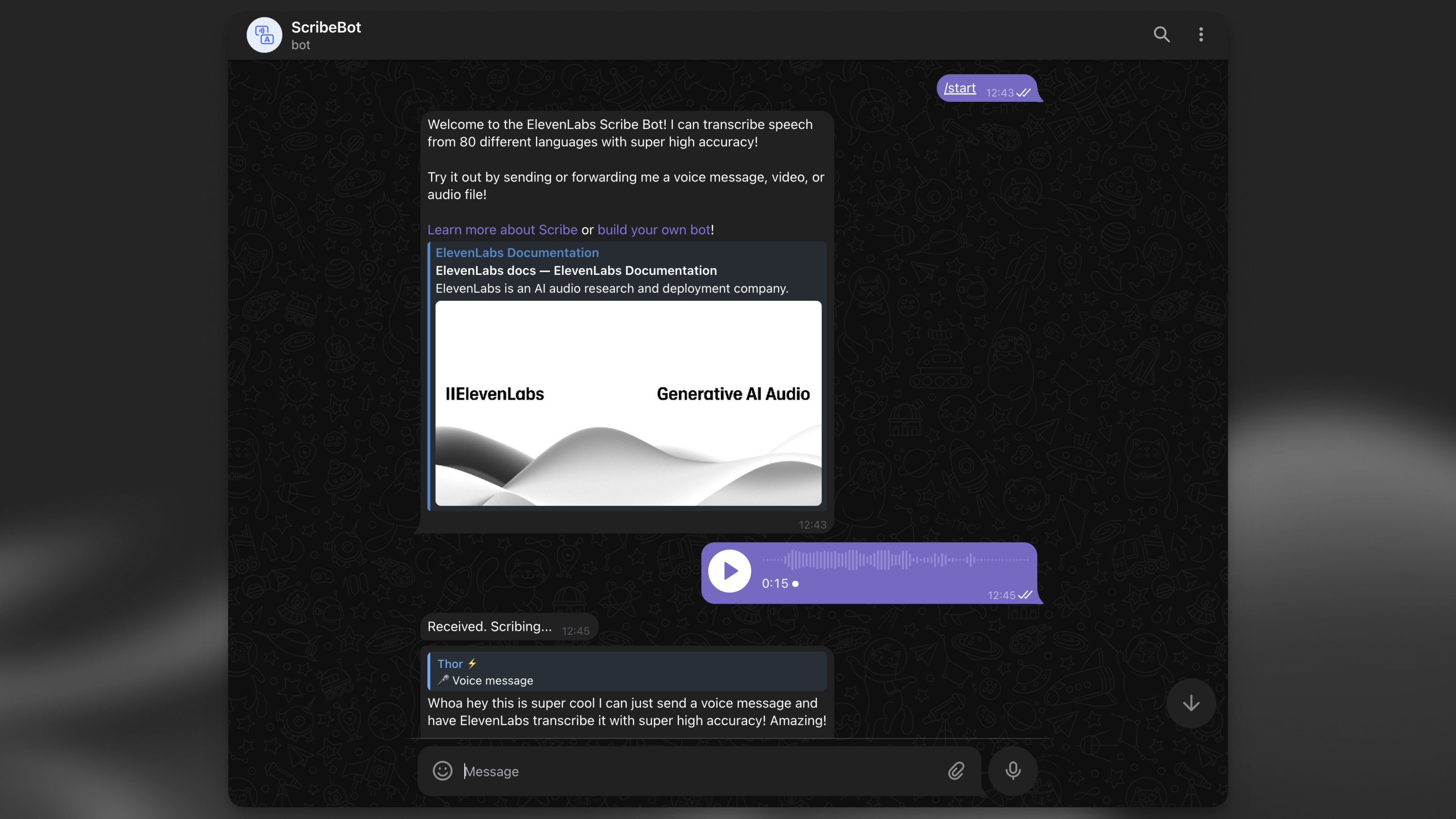Open ElevenLabs Documentation preview title
This screenshot has width=1456, height=819.
(517, 252)
